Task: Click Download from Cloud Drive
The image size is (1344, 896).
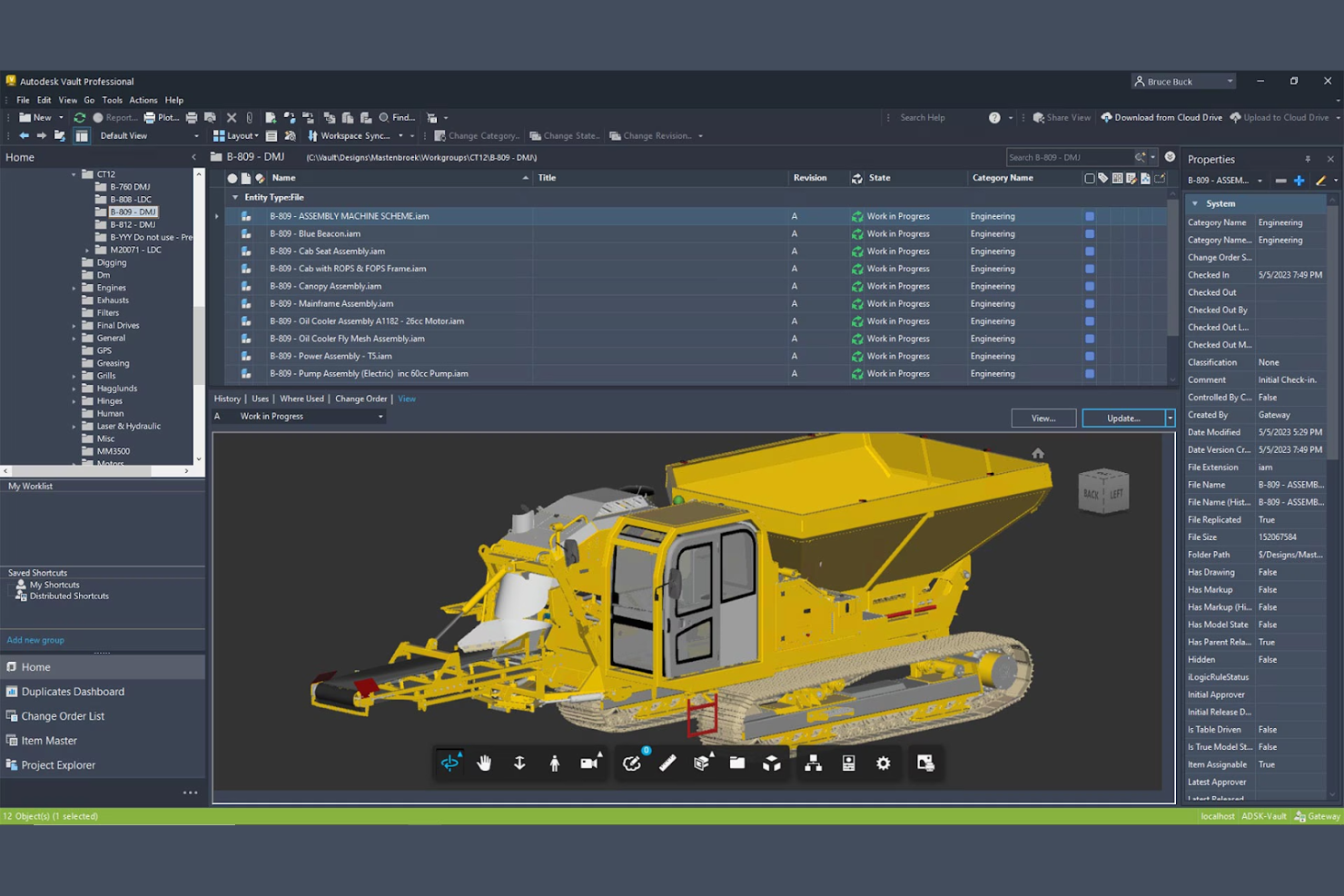Action: [1161, 117]
